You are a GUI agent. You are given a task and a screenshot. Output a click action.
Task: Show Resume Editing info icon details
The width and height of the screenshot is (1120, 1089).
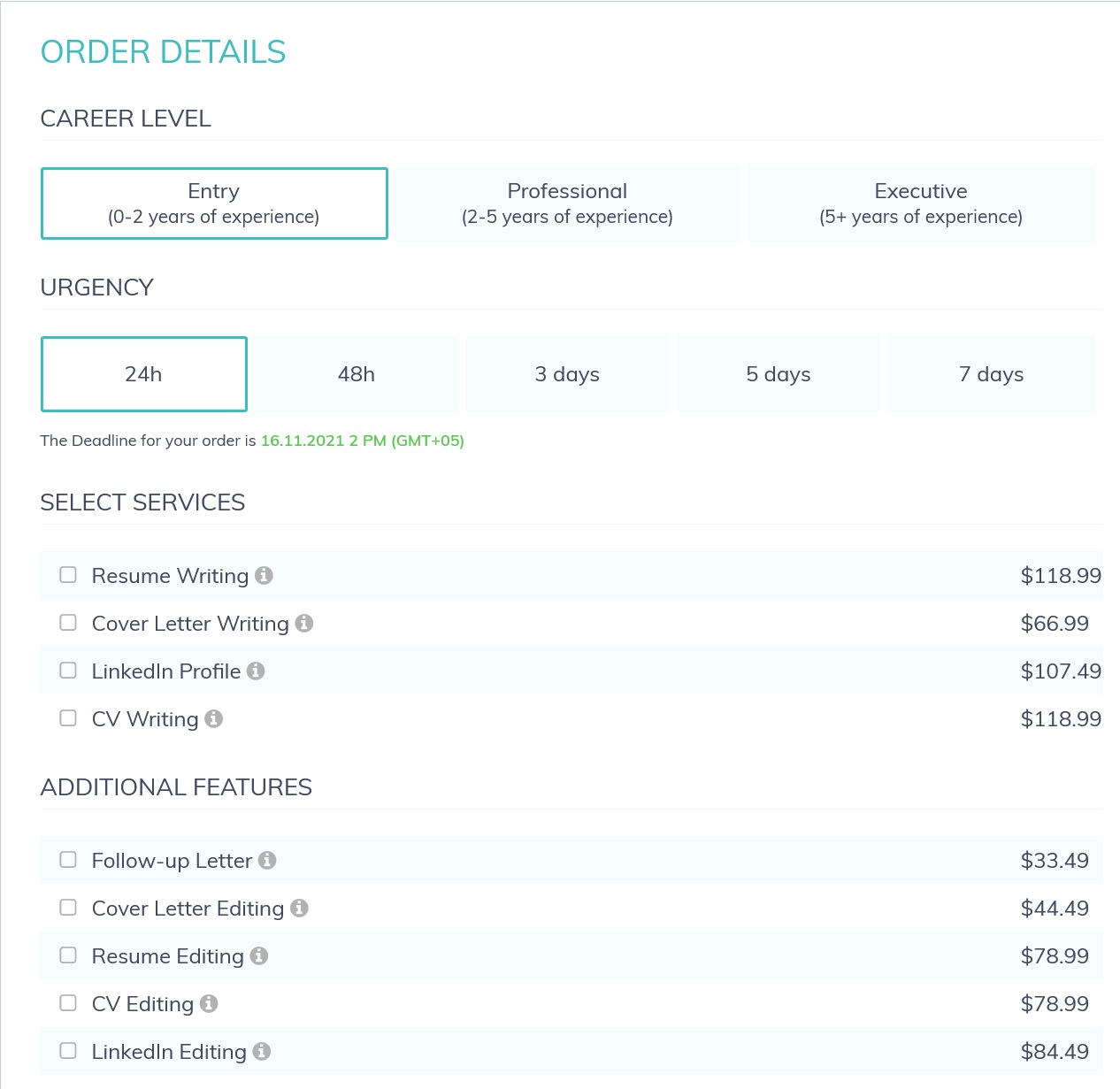[258, 955]
